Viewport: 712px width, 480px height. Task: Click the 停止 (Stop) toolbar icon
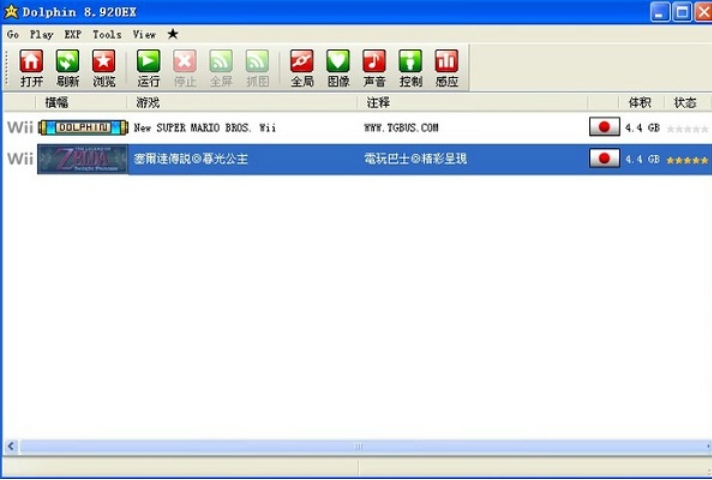pos(185,61)
